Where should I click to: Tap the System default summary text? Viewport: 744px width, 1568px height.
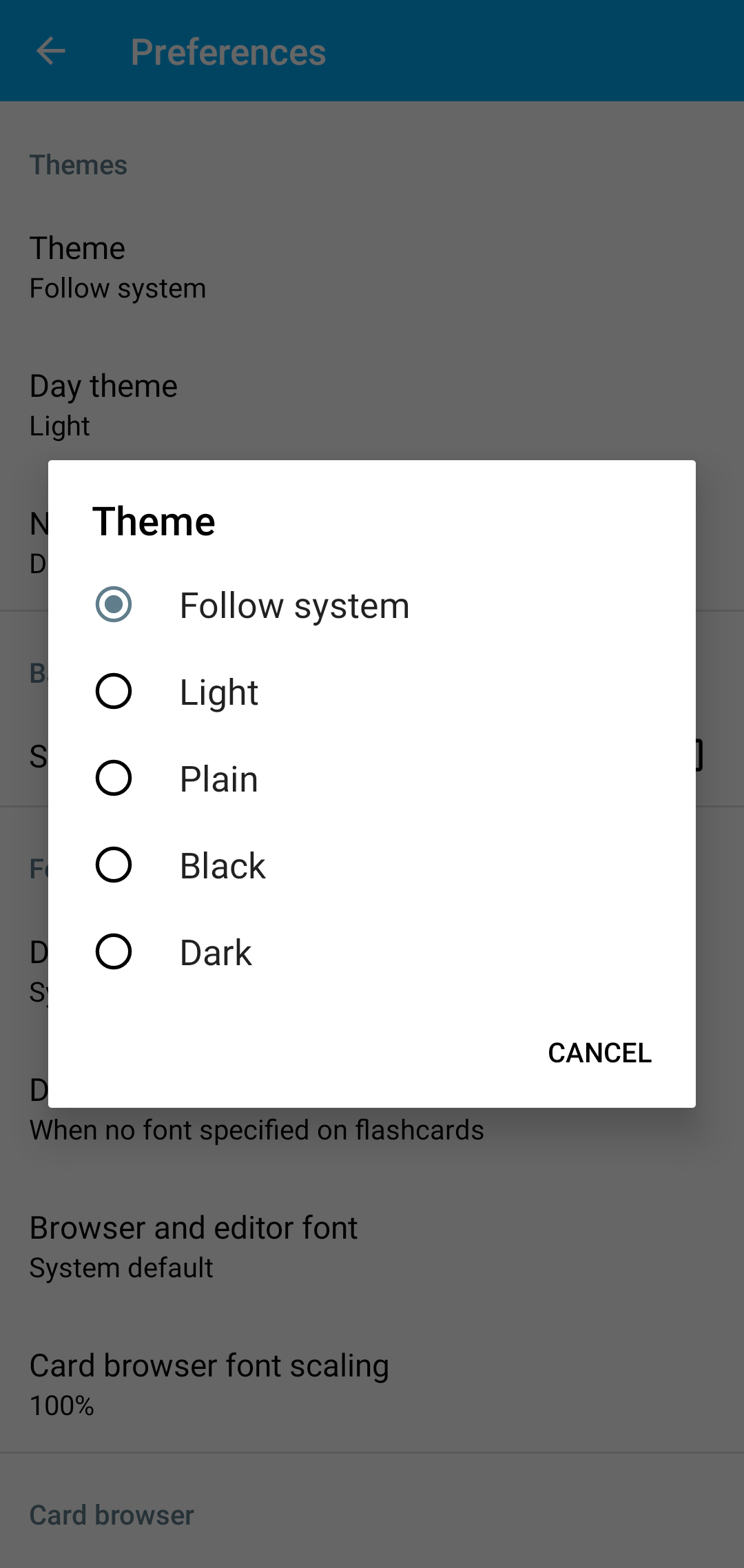click(x=121, y=1267)
